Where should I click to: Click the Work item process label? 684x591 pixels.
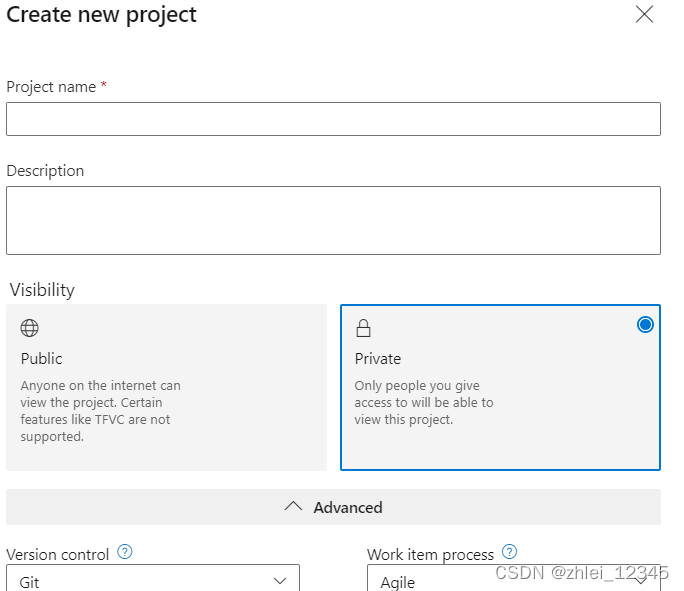(430, 554)
